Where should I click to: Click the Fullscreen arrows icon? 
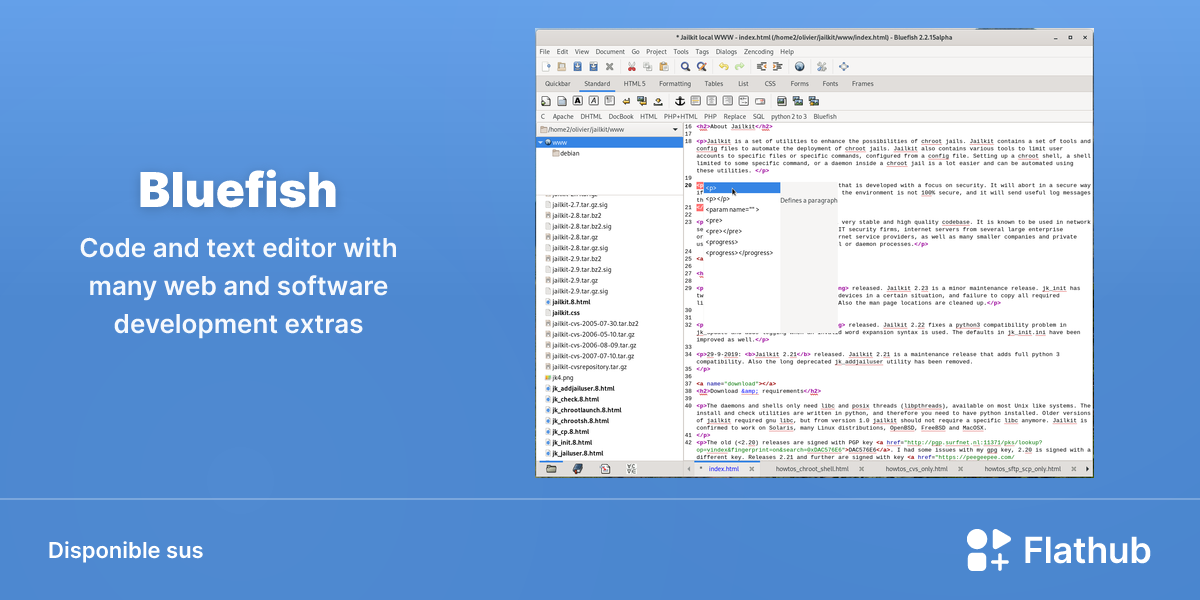(844, 67)
